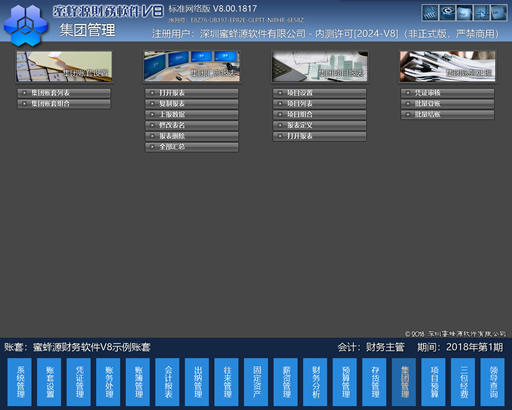
Task: Click the cursor-arrow icon in top-right toolbar
Action: pos(482,13)
